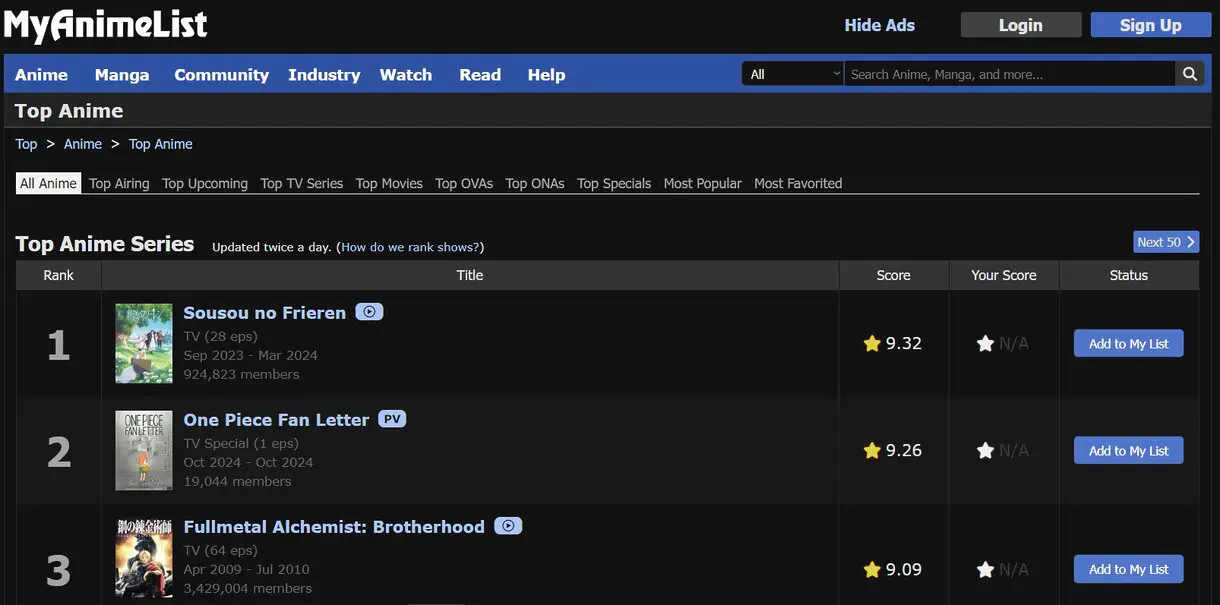Image resolution: width=1220 pixels, height=605 pixels.
Task: Click the '924,823 members' text
Action: (241, 374)
